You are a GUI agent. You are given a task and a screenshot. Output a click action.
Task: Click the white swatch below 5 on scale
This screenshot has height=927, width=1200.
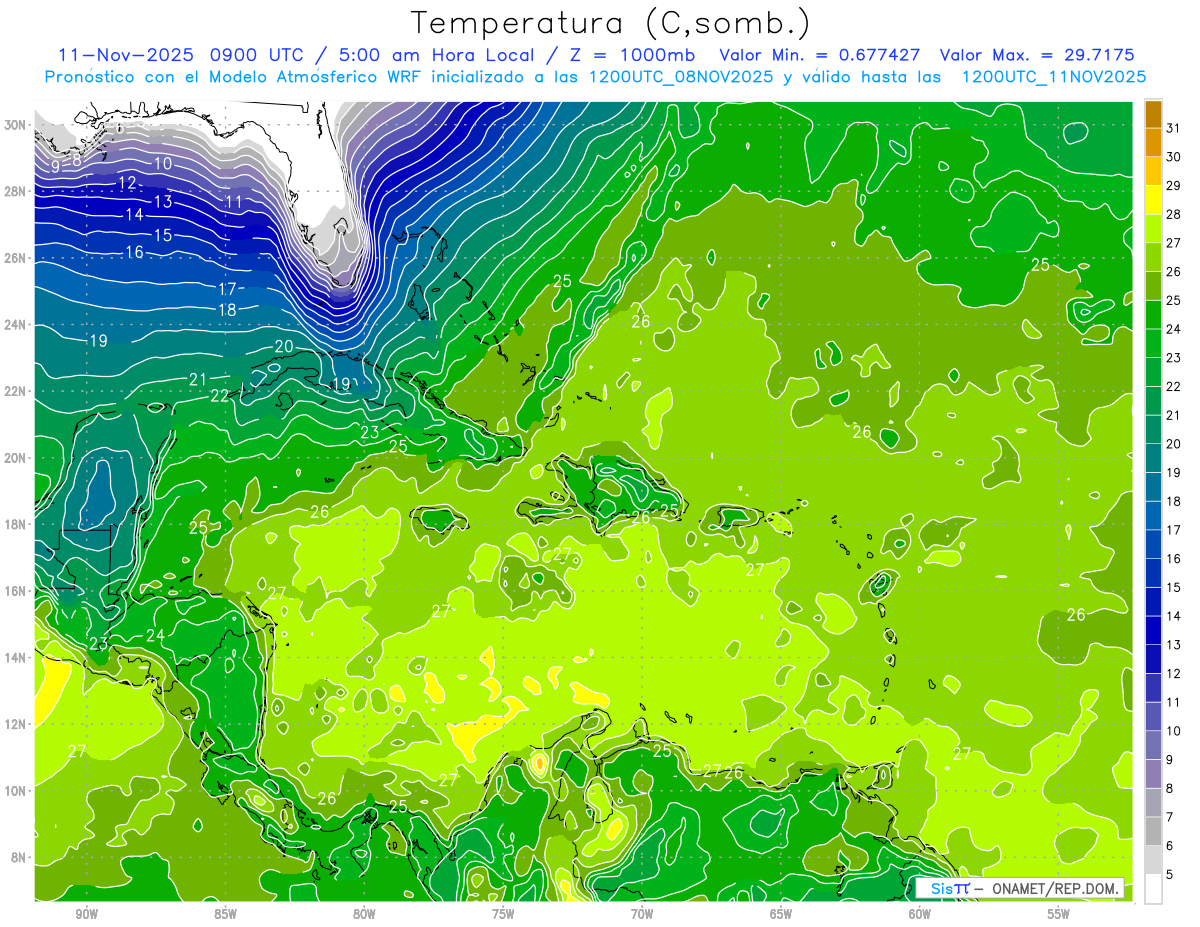tap(1153, 888)
